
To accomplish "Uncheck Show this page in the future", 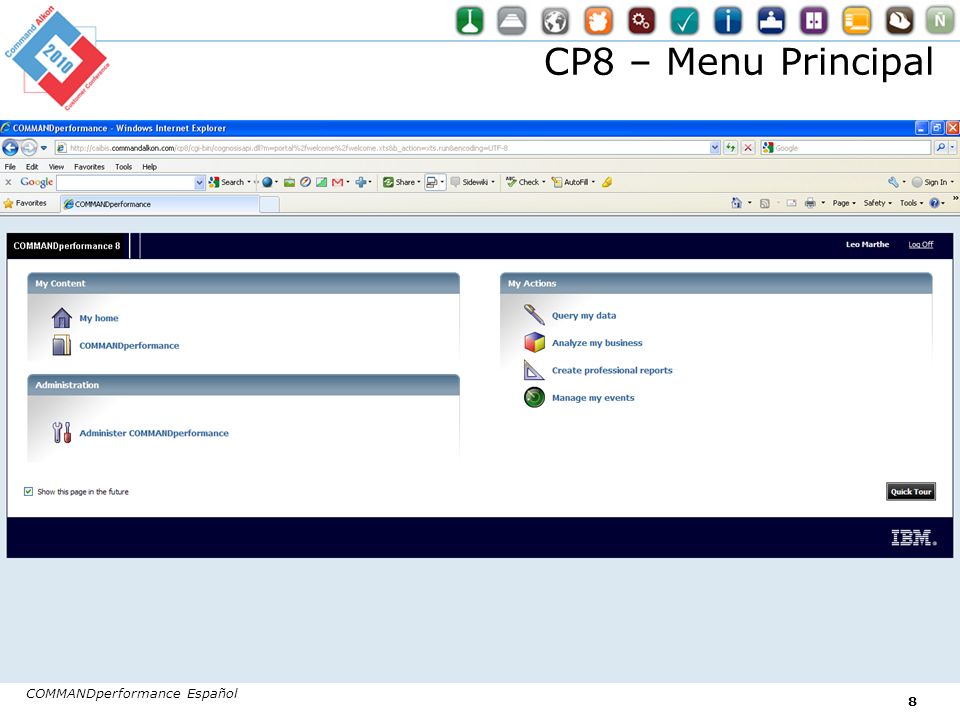I will pos(28,491).
